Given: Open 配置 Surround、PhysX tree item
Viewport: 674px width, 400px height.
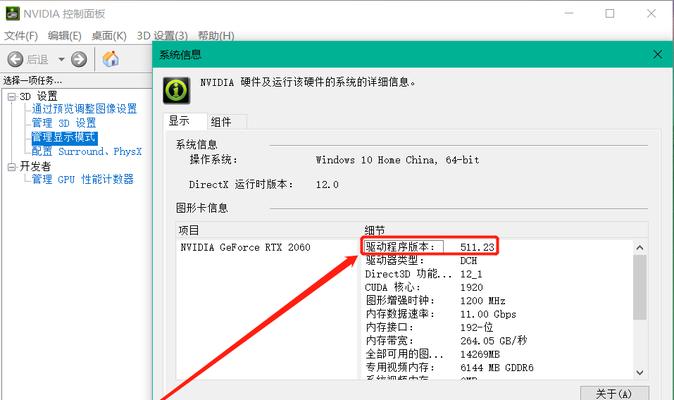Looking at the screenshot, I should tap(86, 151).
